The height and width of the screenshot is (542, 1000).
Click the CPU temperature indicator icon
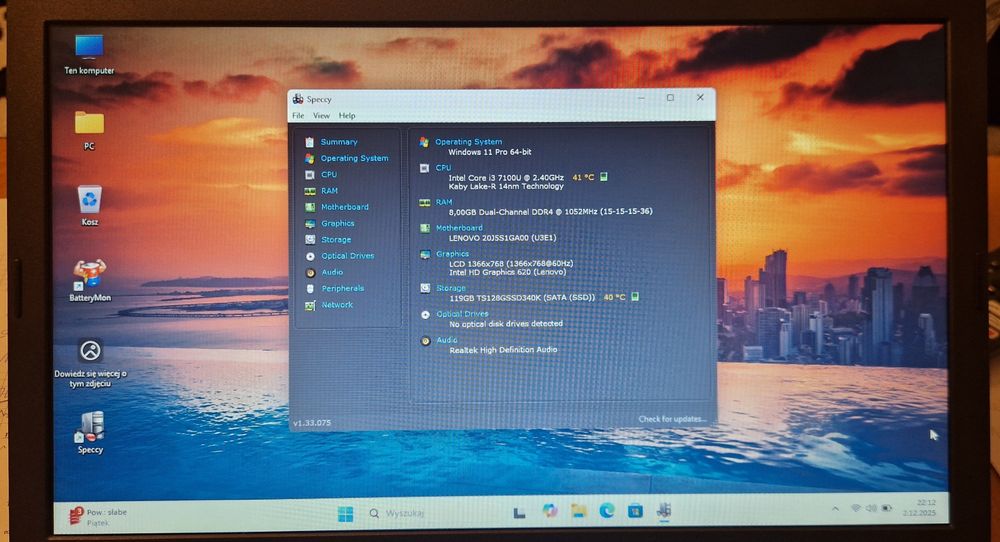click(x=603, y=177)
